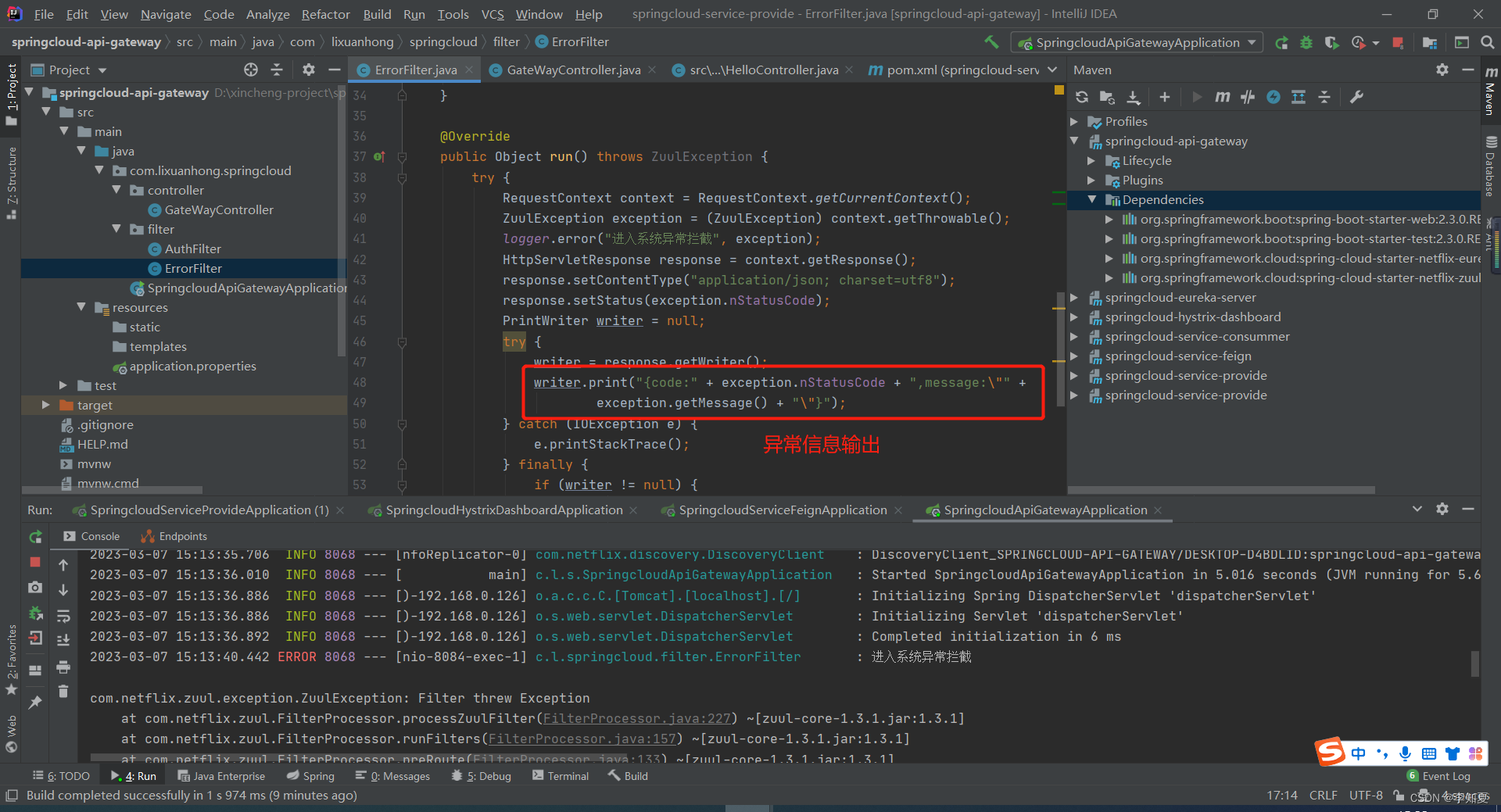Viewport: 1501px width, 812px height.
Task: Click FilterProcessor.java:157 stack trace link
Action: [582, 739]
